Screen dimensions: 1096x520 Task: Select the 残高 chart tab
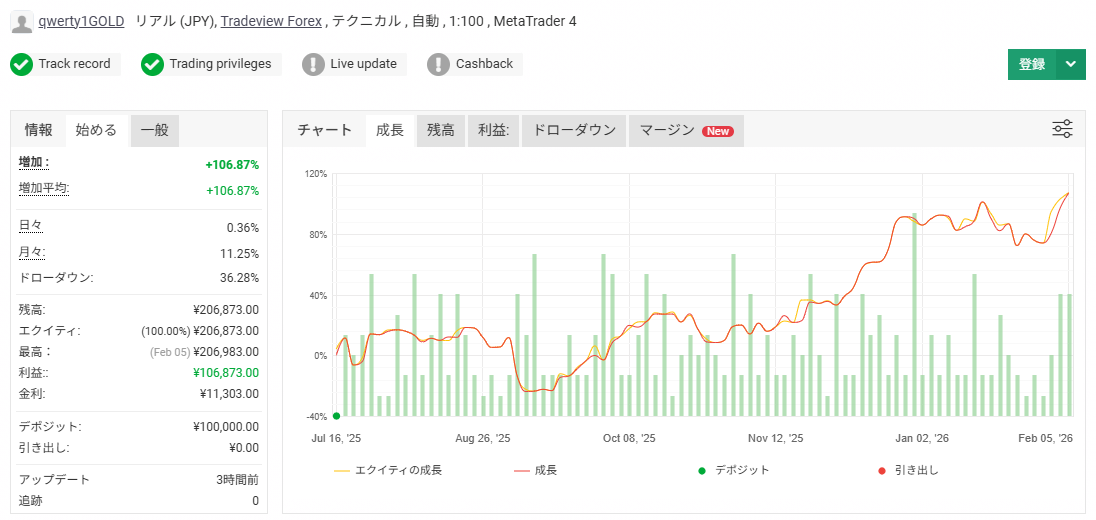(x=440, y=130)
